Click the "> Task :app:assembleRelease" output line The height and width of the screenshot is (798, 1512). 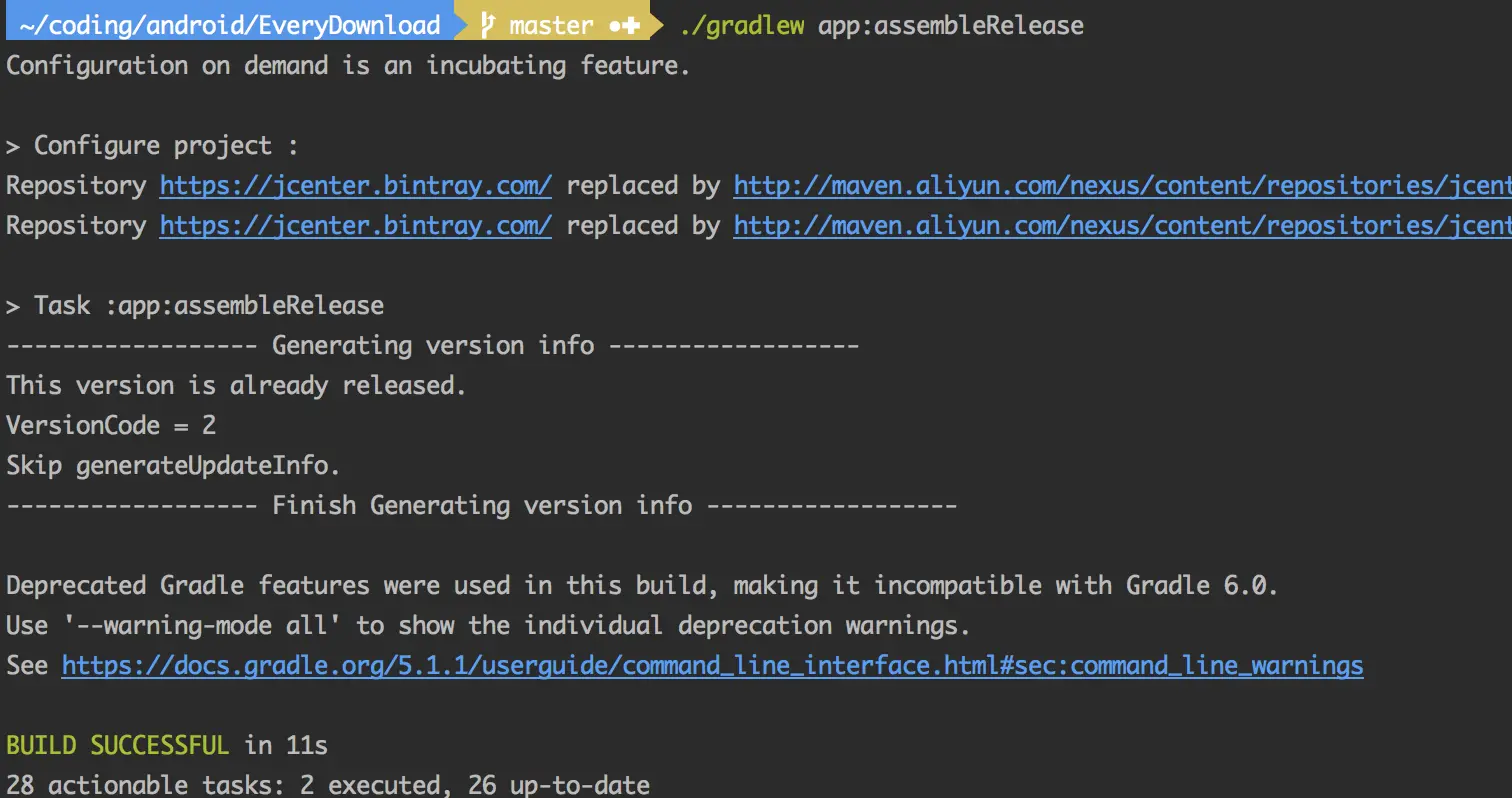coord(195,305)
